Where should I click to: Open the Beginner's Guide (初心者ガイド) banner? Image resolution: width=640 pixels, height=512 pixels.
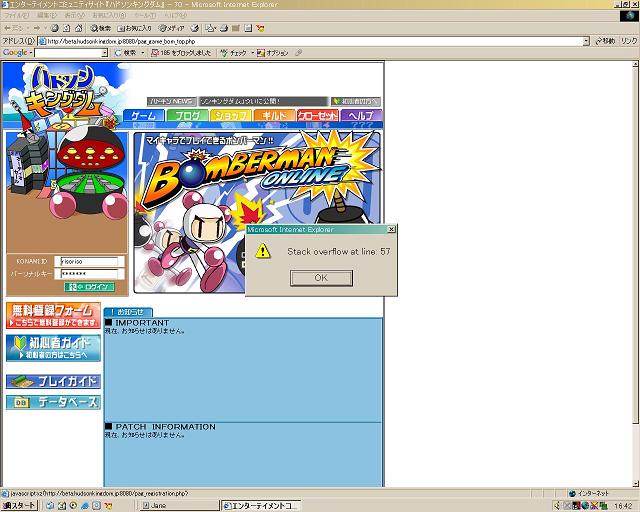tap(53, 348)
